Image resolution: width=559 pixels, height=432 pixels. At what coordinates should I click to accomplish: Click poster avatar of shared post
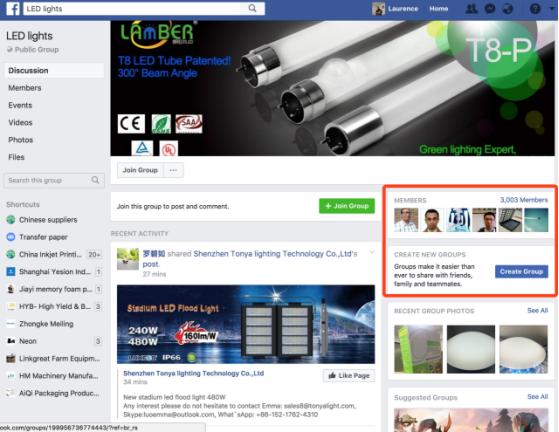[x=128, y=259]
